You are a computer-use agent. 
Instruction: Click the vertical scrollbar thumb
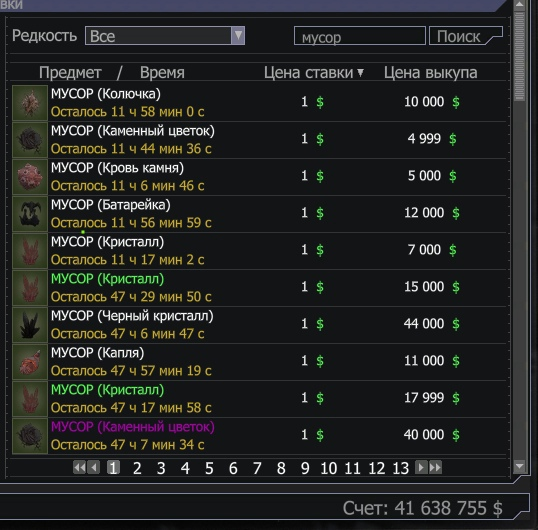coord(519,56)
